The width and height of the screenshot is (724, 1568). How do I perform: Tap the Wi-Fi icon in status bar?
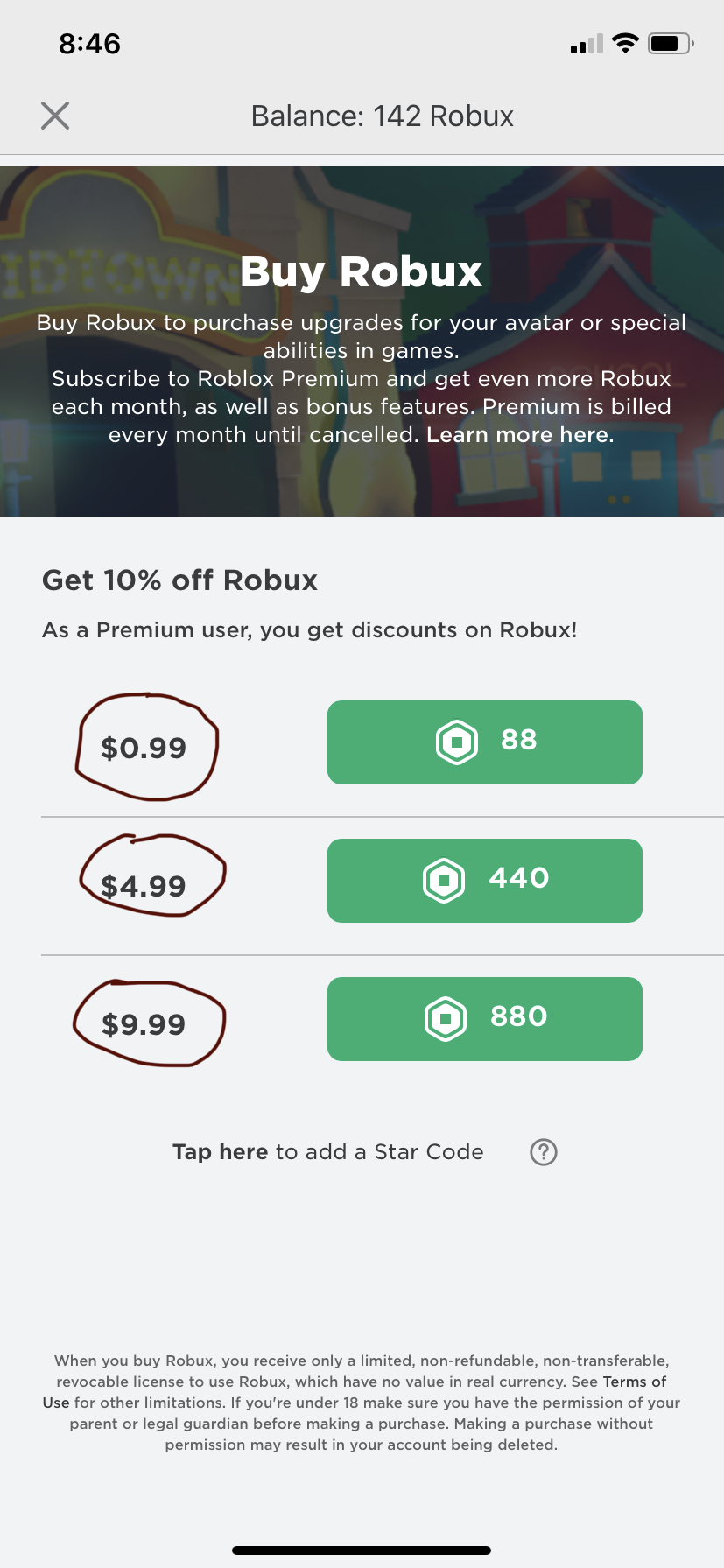[625, 43]
